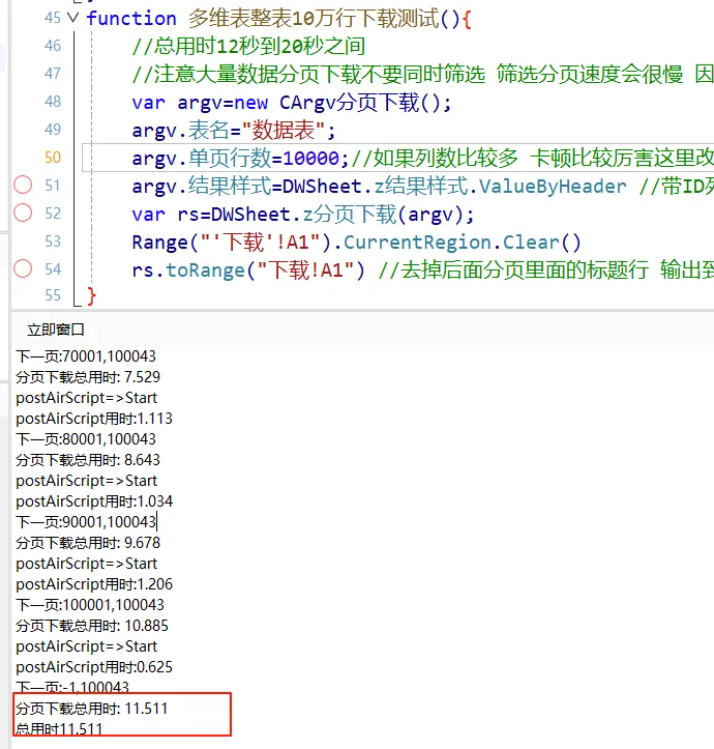
Task: Toggle the breakpoint circle on line 51
Action: coord(23,185)
